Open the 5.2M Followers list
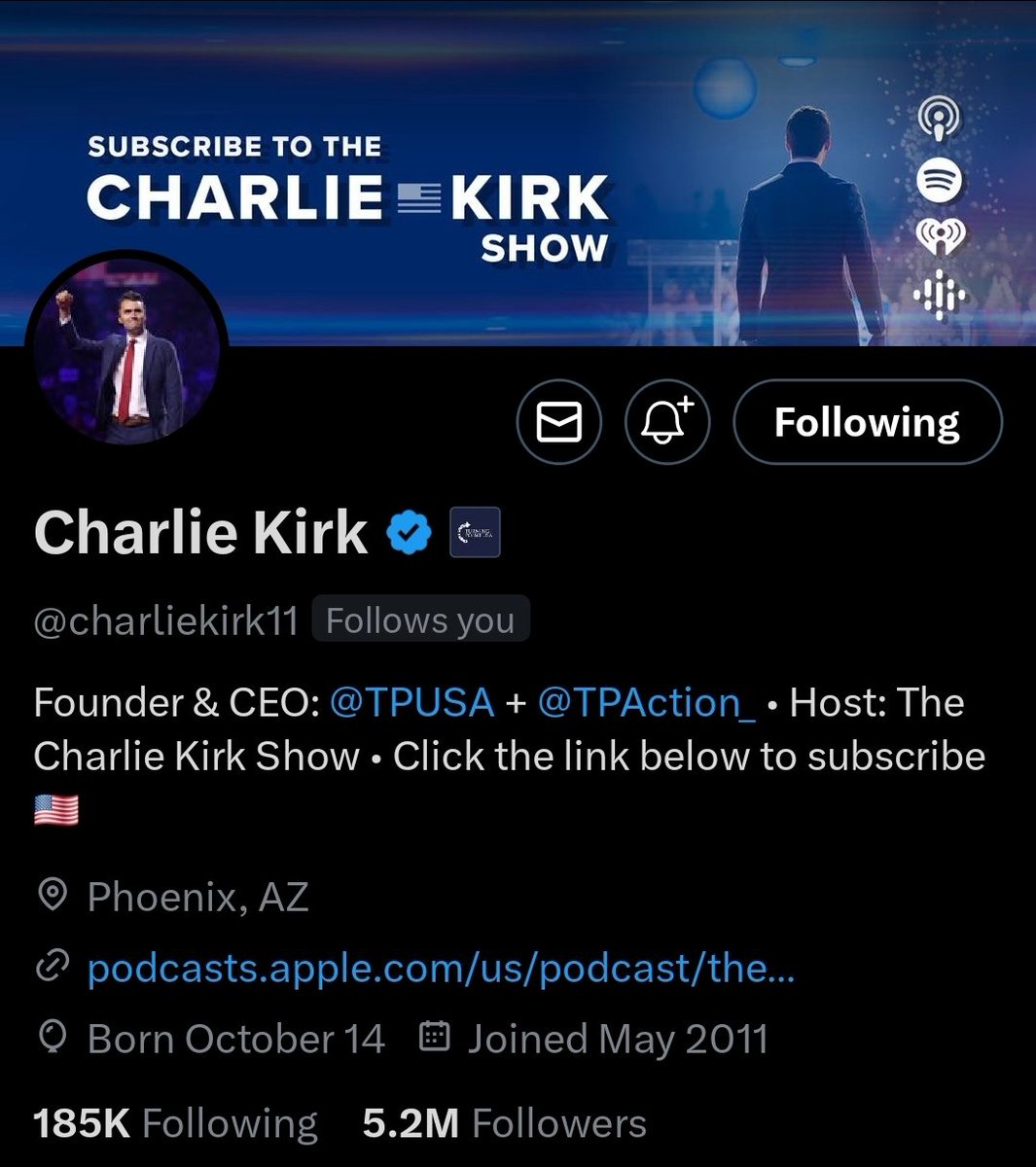 504,1123
